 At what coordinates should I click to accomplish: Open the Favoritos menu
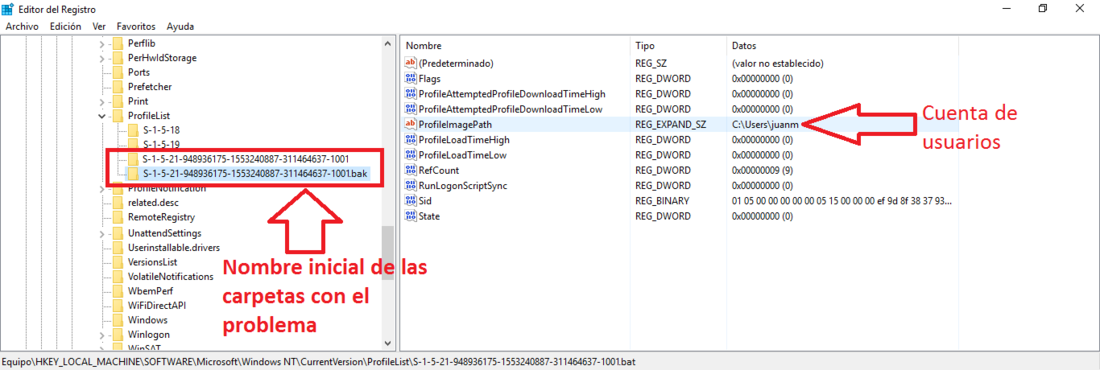[136, 26]
